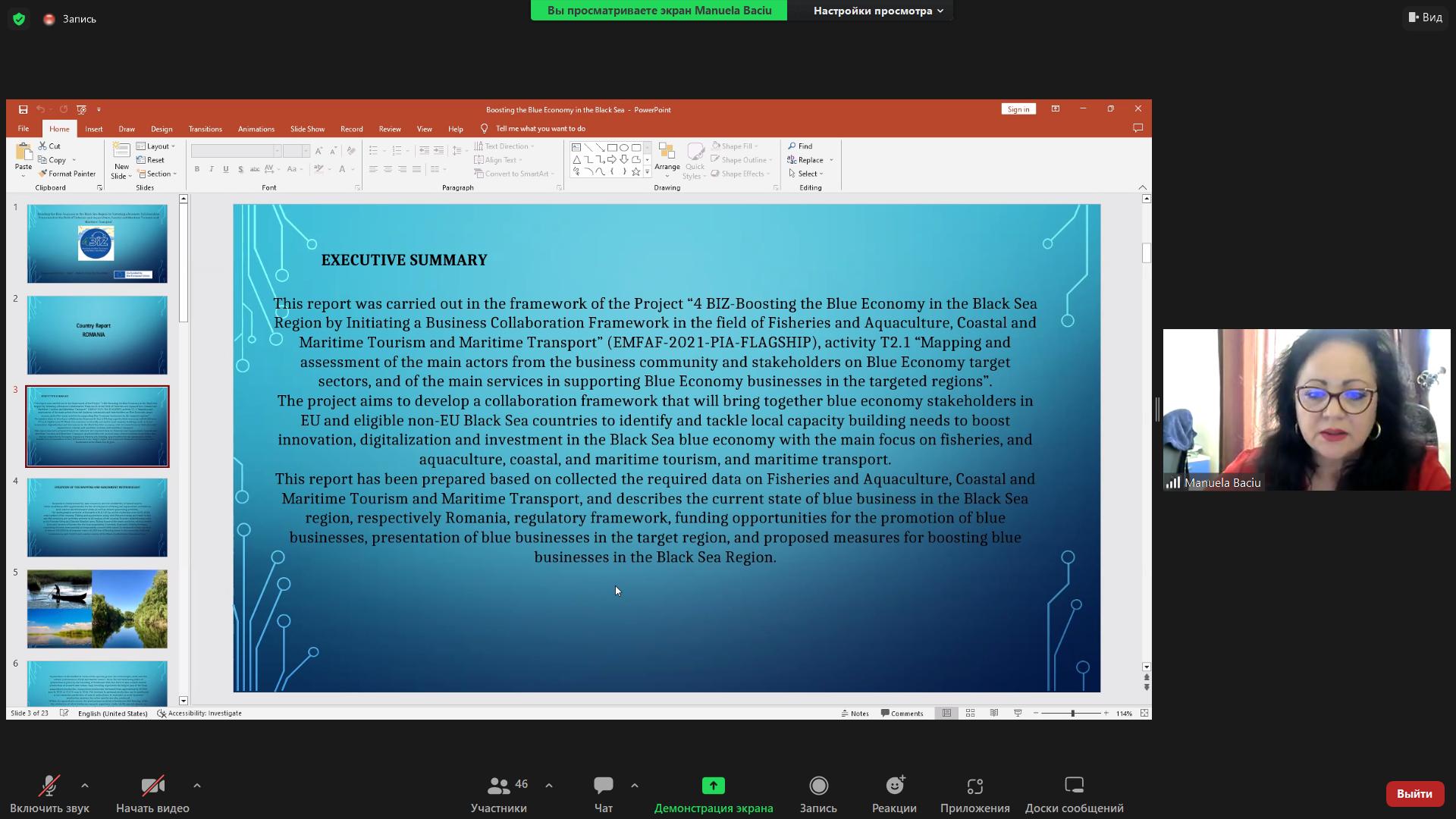Select slide 5 thumbnail with river photos
Image resolution: width=1456 pixels, height=819 pixels.
(97, 609)
